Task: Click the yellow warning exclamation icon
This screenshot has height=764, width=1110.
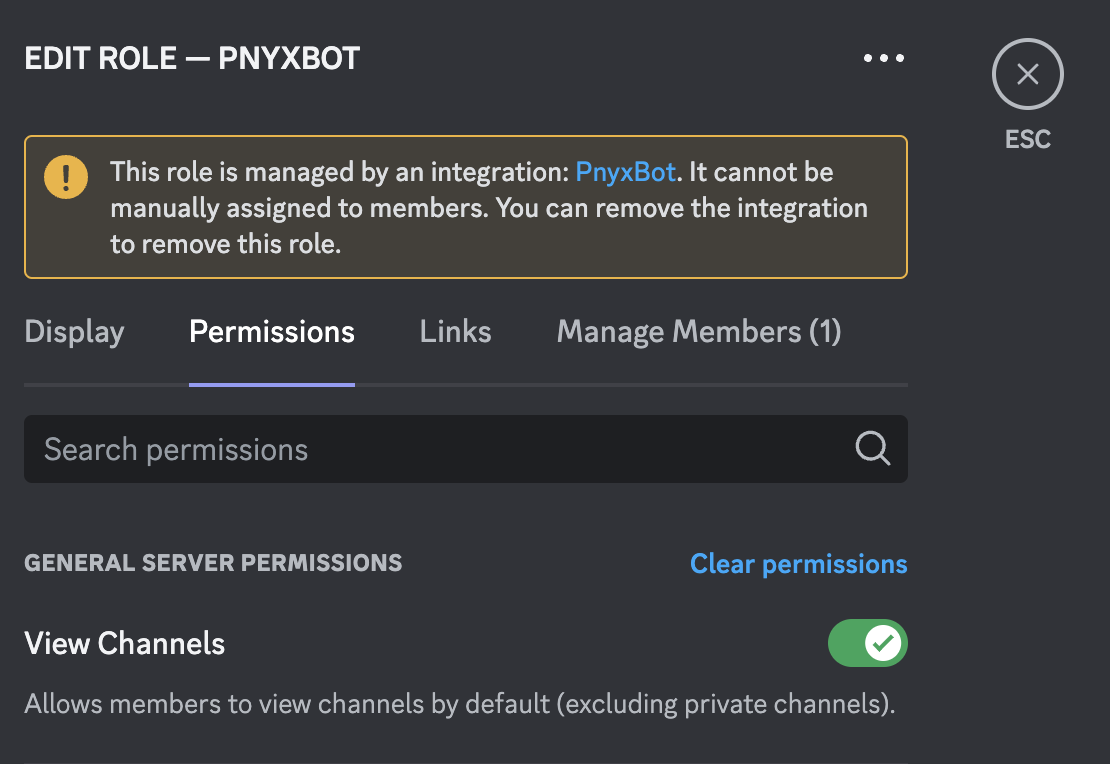Action: (x=66, y=177)
